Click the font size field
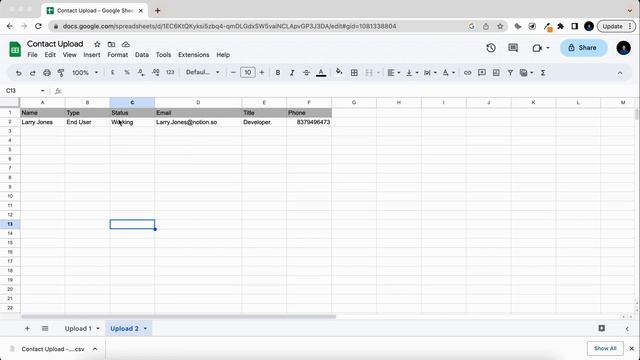This screenshot has width=640, height=360. 247,73
